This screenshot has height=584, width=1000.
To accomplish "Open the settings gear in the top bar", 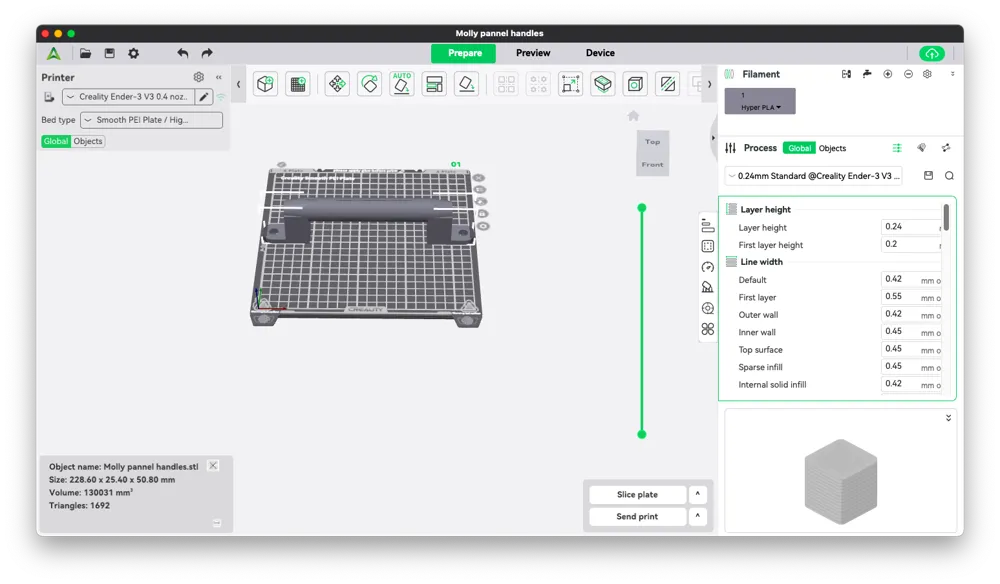I will [x=133, y=54].
